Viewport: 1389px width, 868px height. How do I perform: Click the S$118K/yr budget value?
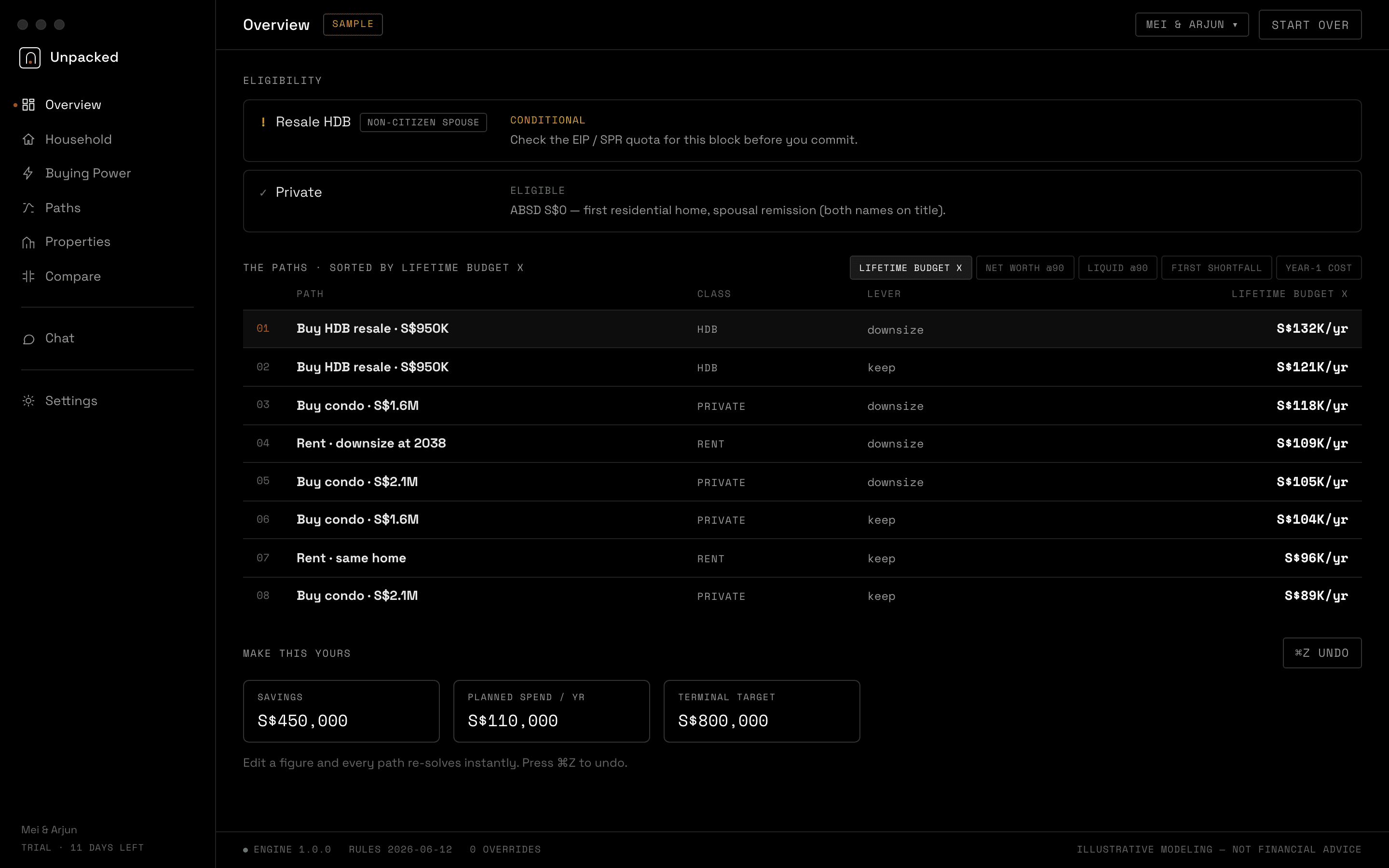click(1312, 405)
